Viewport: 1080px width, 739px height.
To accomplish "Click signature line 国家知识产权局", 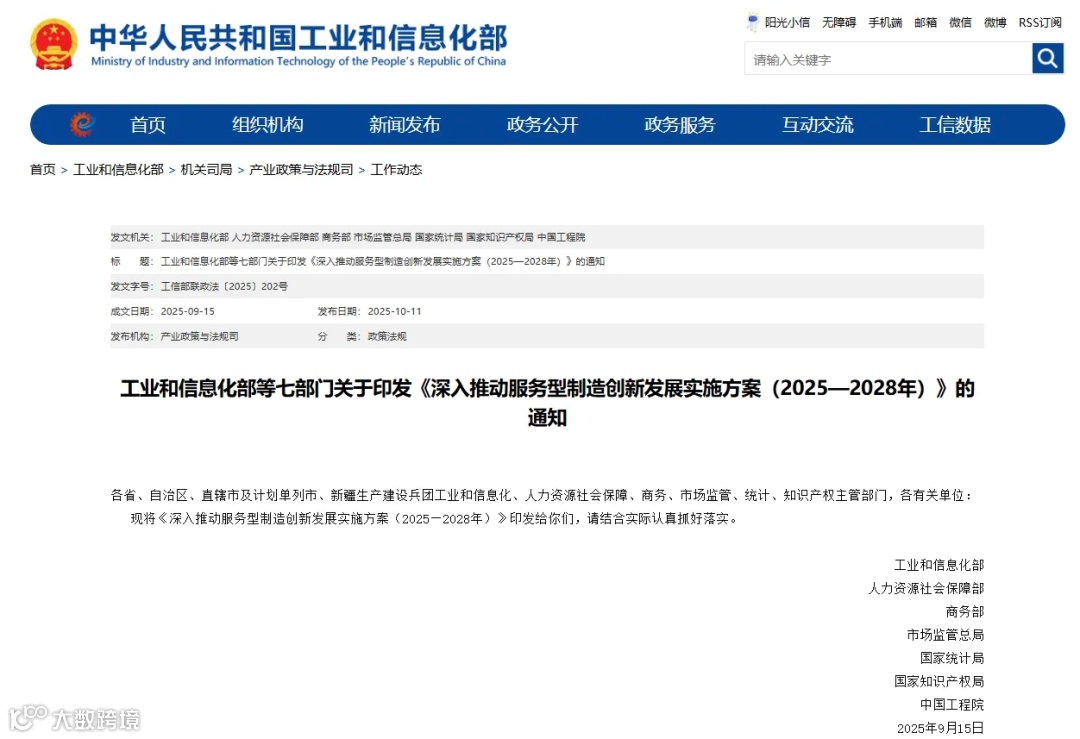I will [x=939, y=681].
